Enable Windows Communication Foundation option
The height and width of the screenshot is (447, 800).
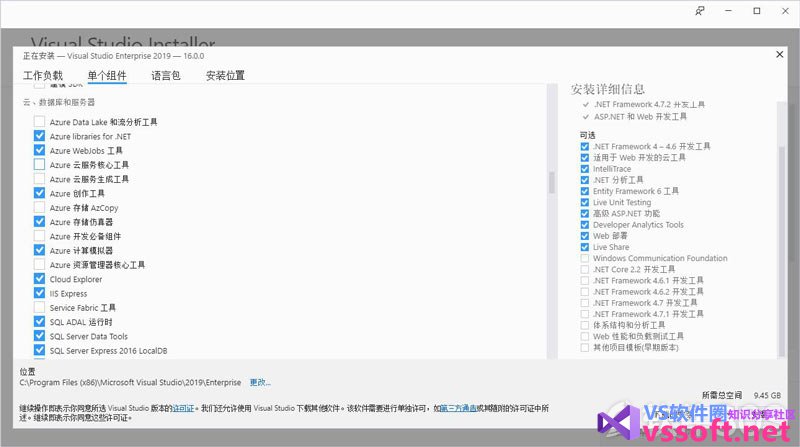point(585,258)
